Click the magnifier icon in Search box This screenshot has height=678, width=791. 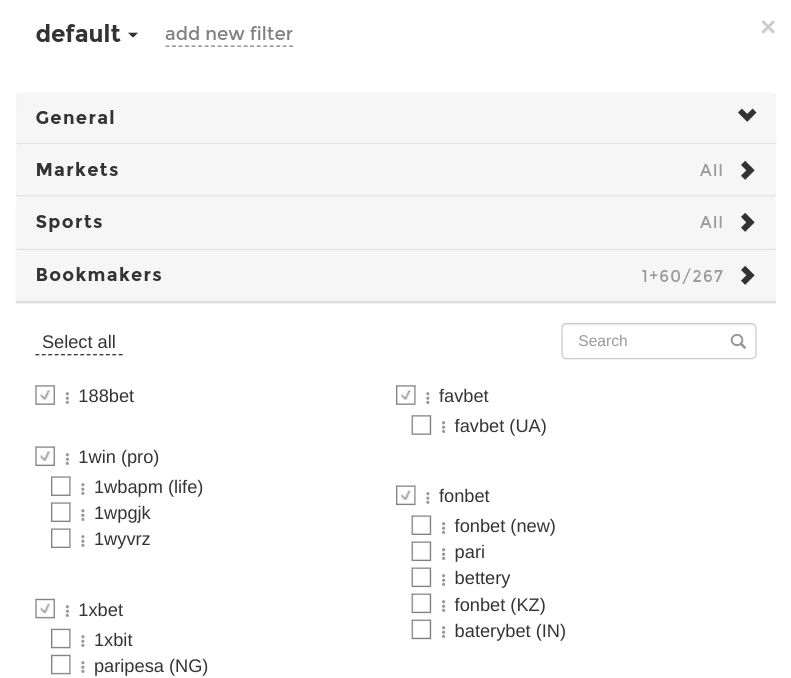[x=738, y=341]
